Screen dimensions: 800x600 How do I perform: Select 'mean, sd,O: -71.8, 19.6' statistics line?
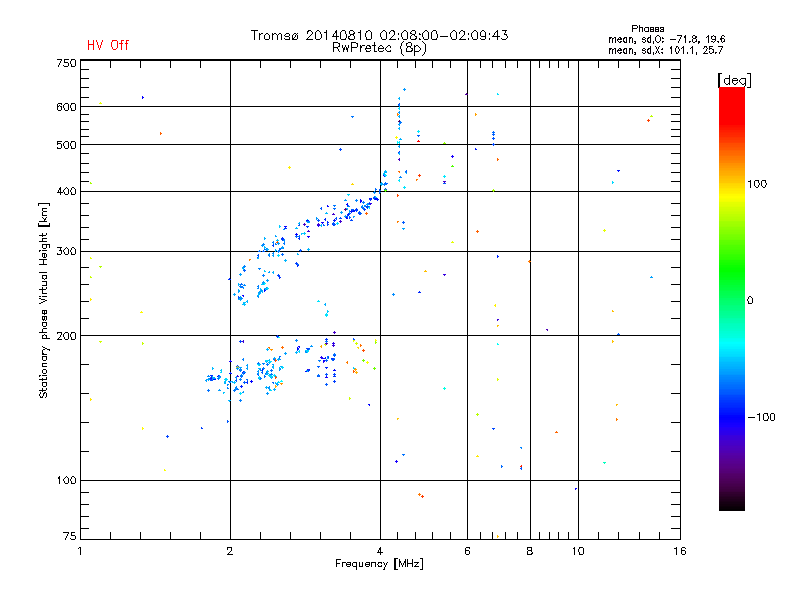(x=666, y=39)
